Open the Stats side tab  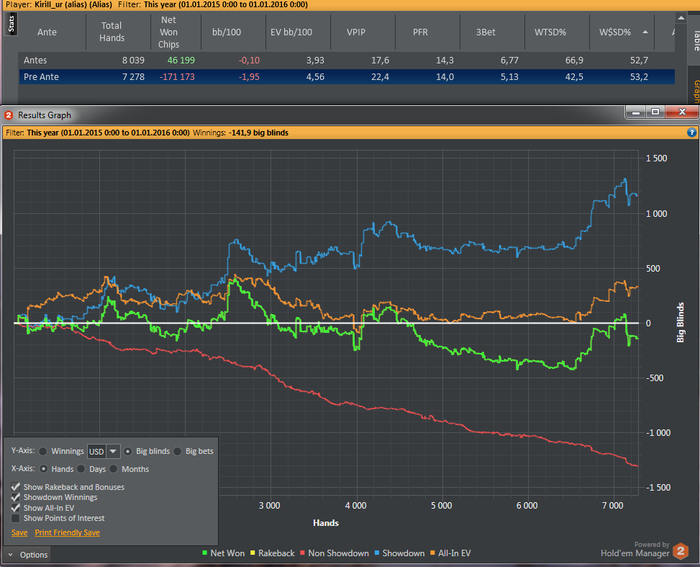[12, 24]
